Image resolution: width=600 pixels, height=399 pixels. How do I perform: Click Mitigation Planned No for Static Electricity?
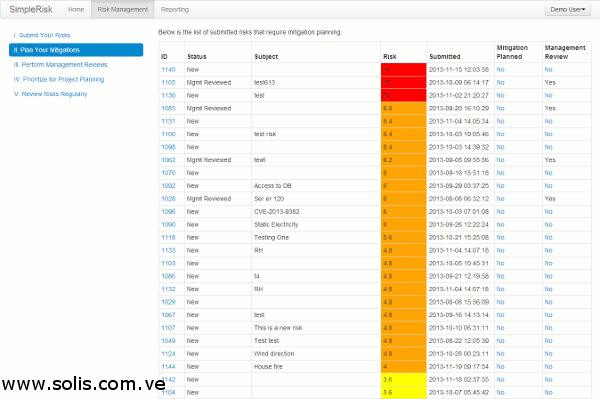[500, 225]
